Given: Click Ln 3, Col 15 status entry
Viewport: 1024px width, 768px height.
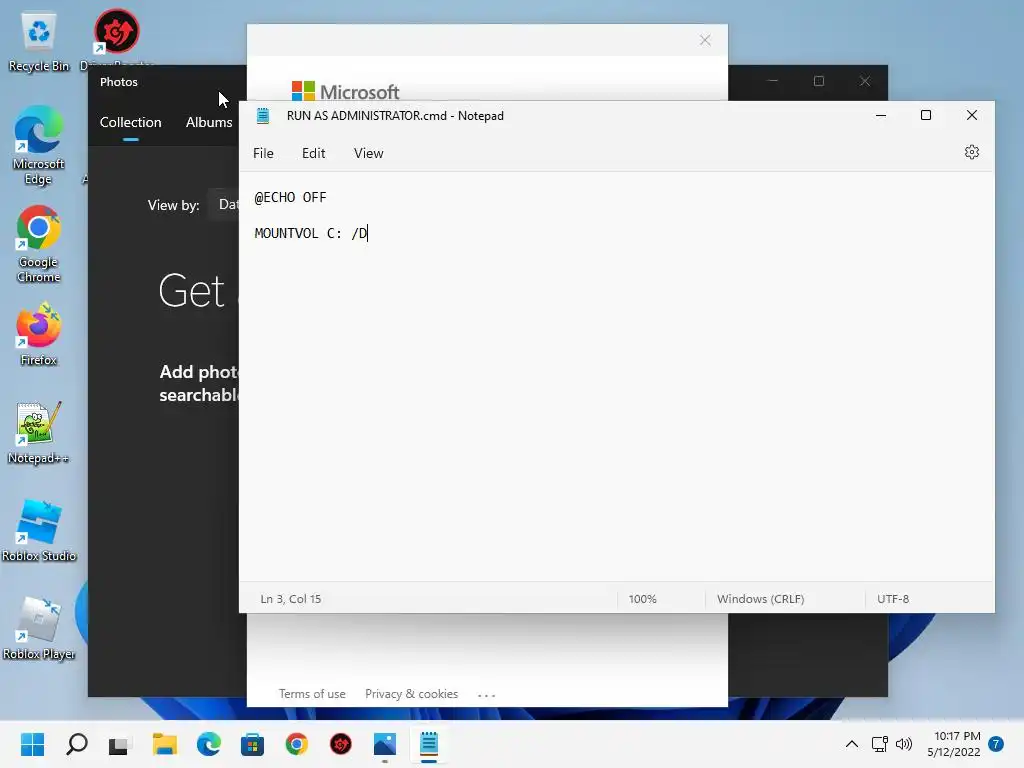Looking at the screenshot, I should (x=291, y=599).
